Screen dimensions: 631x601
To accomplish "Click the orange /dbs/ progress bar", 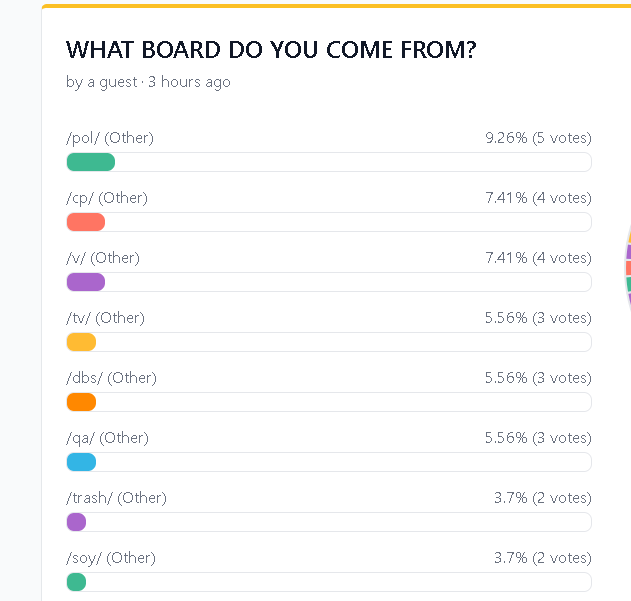I will coord(81,402).
